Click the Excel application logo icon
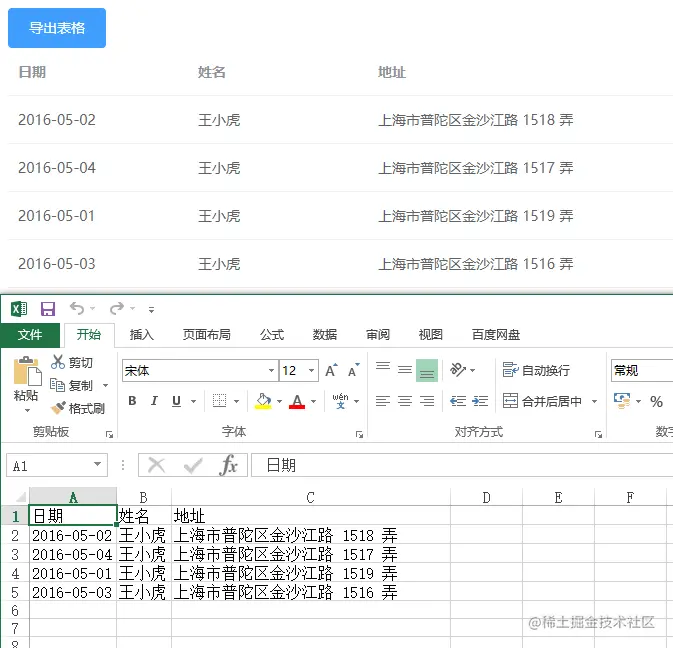Screen dimensions: 673x648 click(x=19, y=309)
